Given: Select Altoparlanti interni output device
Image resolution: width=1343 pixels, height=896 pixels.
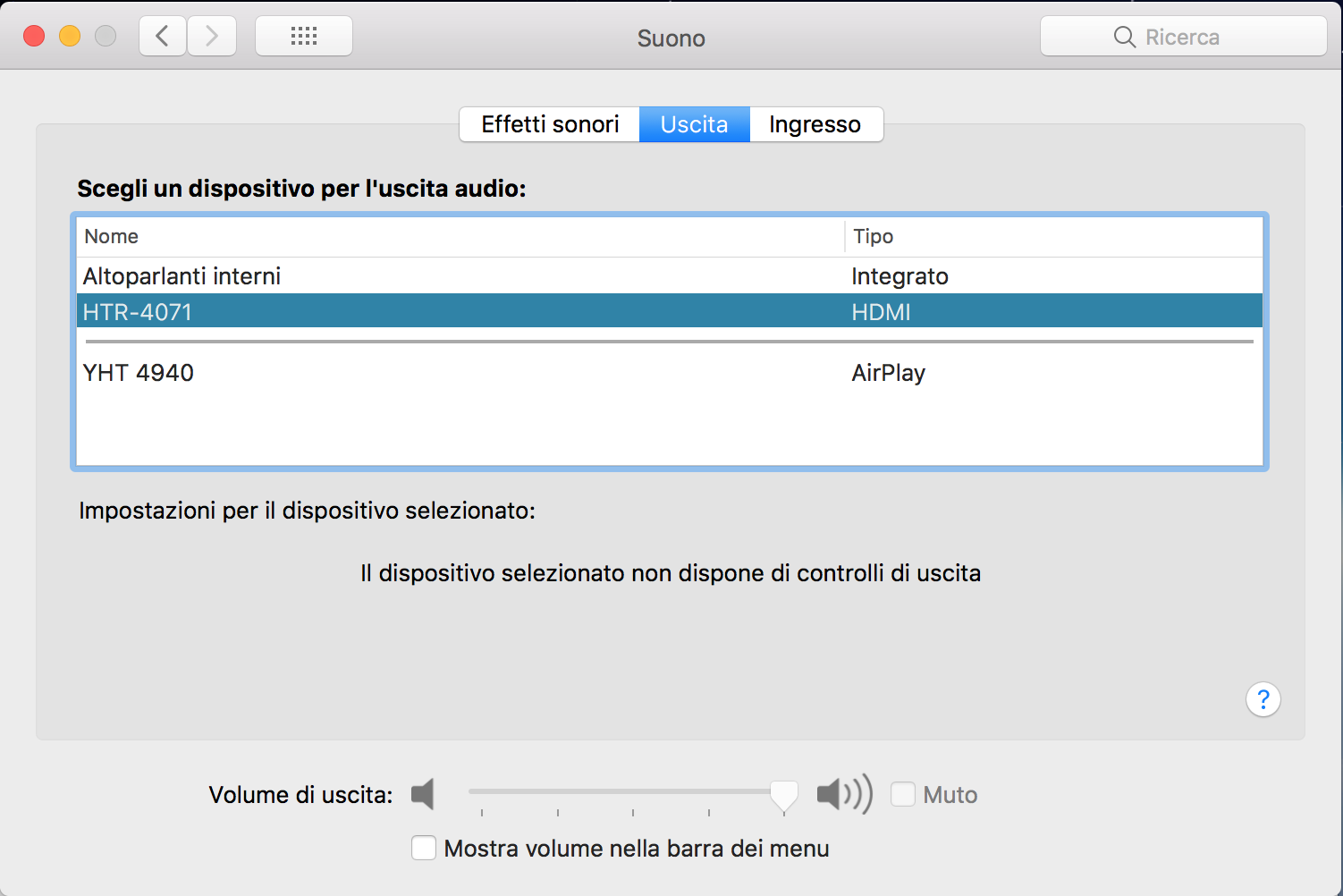Looking at the screenshot, I should coord(670,276).
